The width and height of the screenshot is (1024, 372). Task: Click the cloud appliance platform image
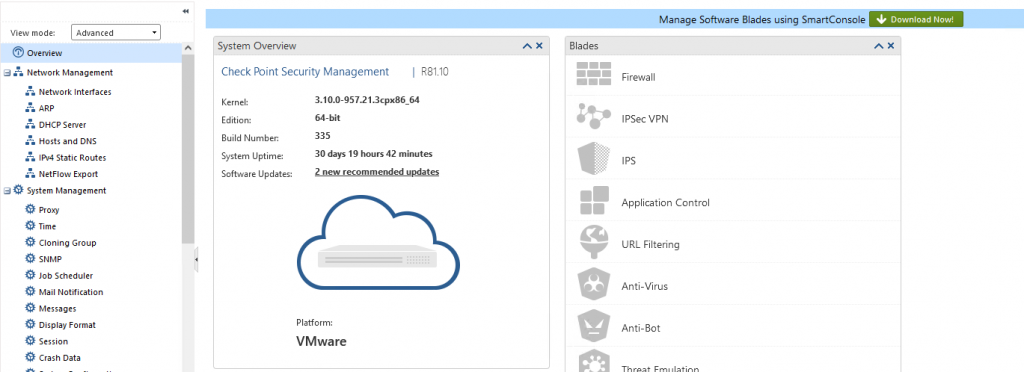point(379,243)
